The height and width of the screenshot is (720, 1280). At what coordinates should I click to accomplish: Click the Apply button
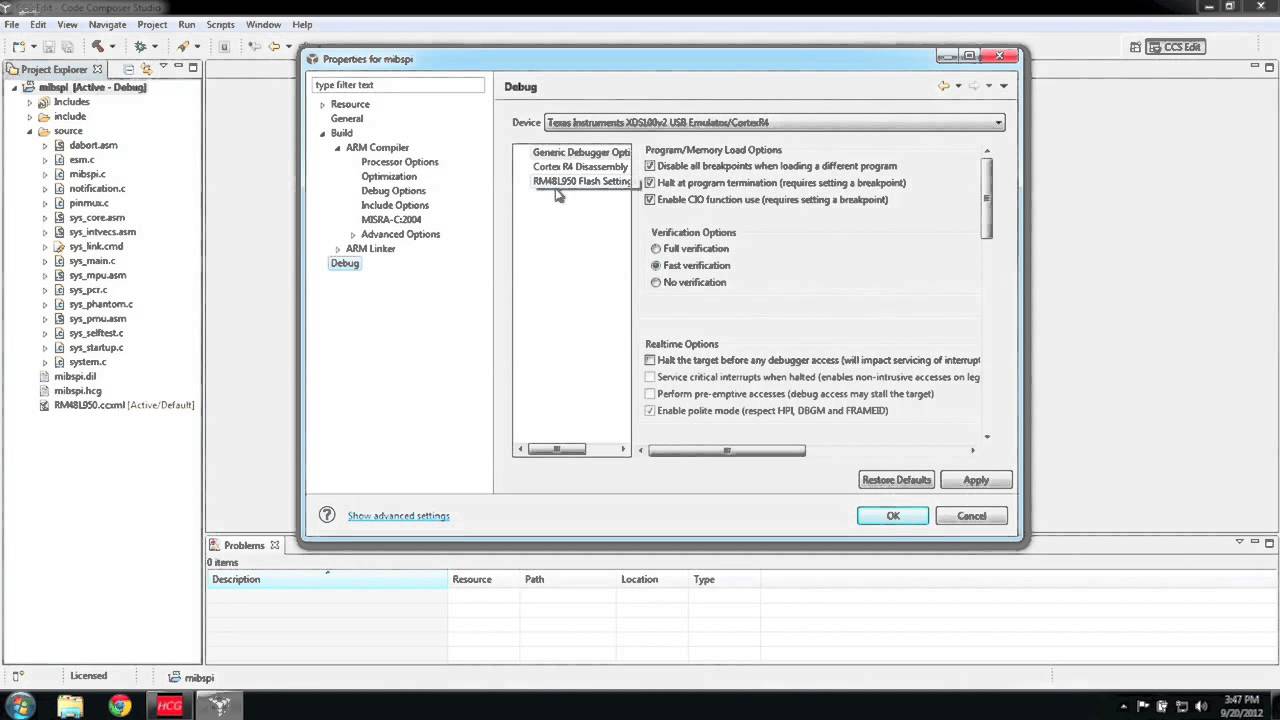click(x=976, y=480)
